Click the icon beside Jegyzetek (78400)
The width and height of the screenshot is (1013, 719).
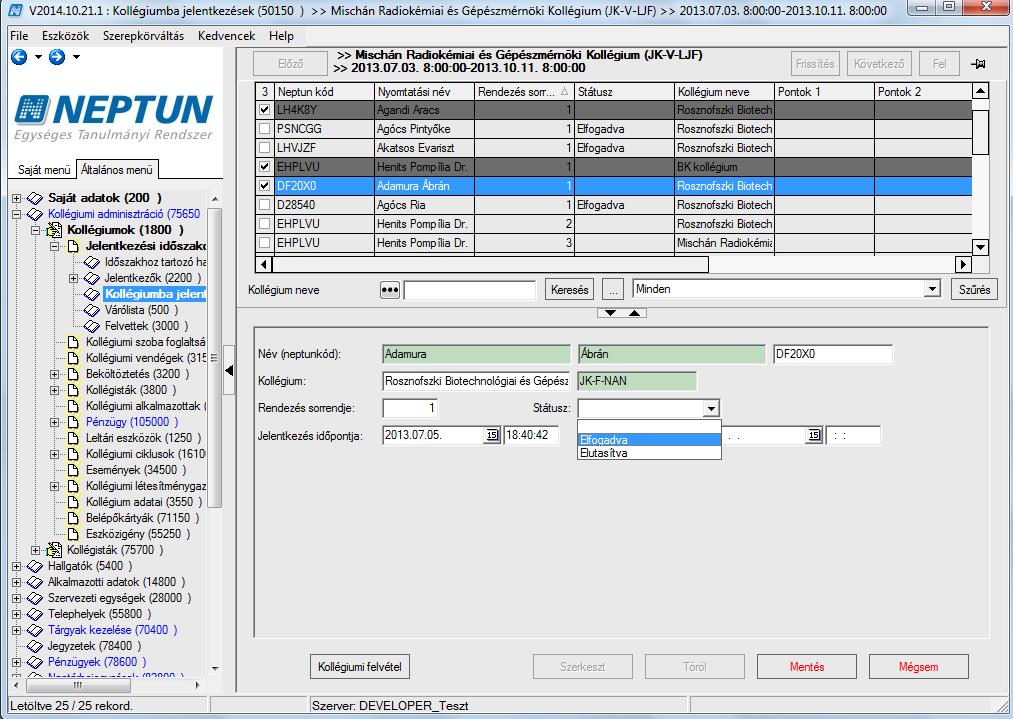[35, 646]
